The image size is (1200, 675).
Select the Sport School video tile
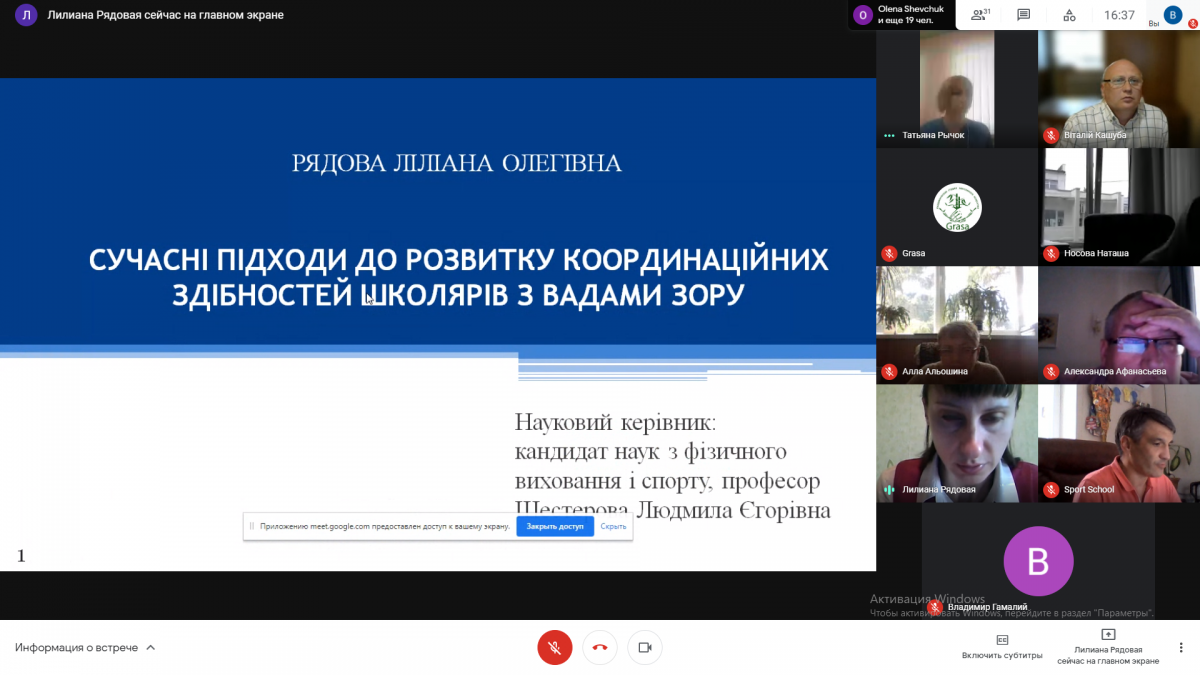1118,443
